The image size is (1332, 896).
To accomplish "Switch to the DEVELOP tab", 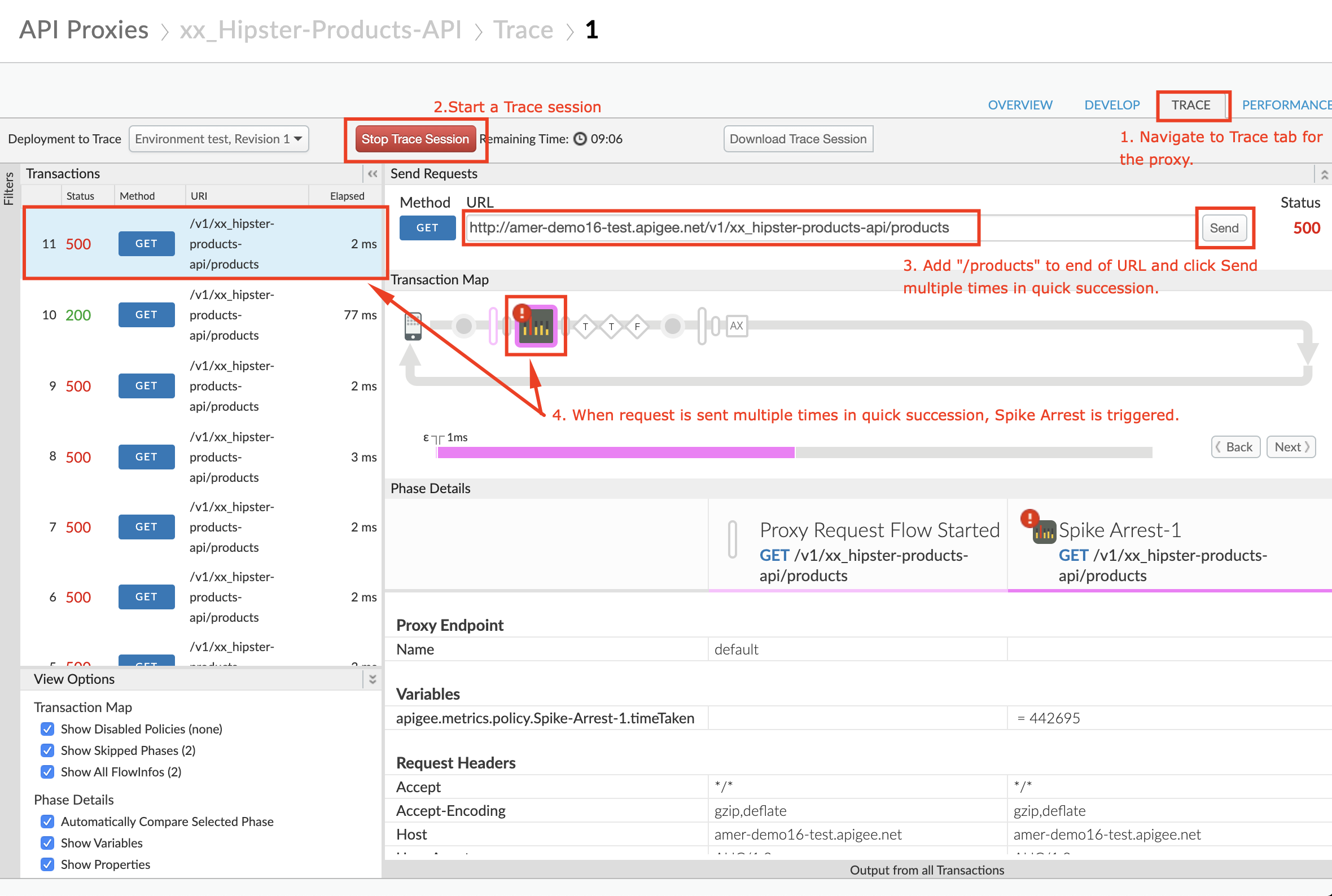I will tap(1112, 105).
